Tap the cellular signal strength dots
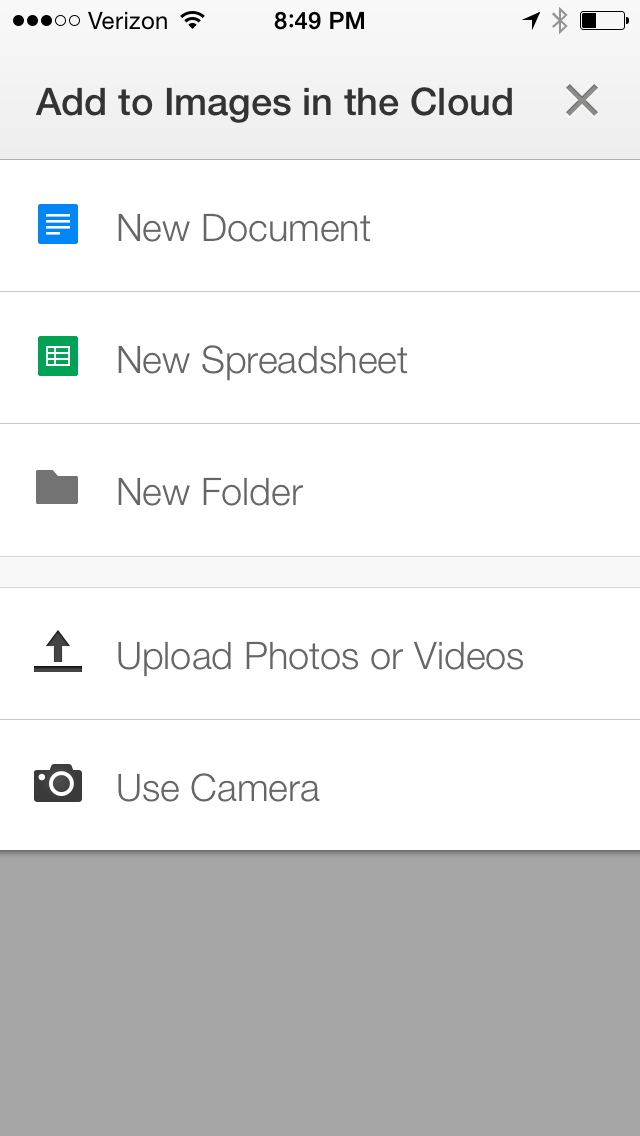 click(x=46, y=20)
